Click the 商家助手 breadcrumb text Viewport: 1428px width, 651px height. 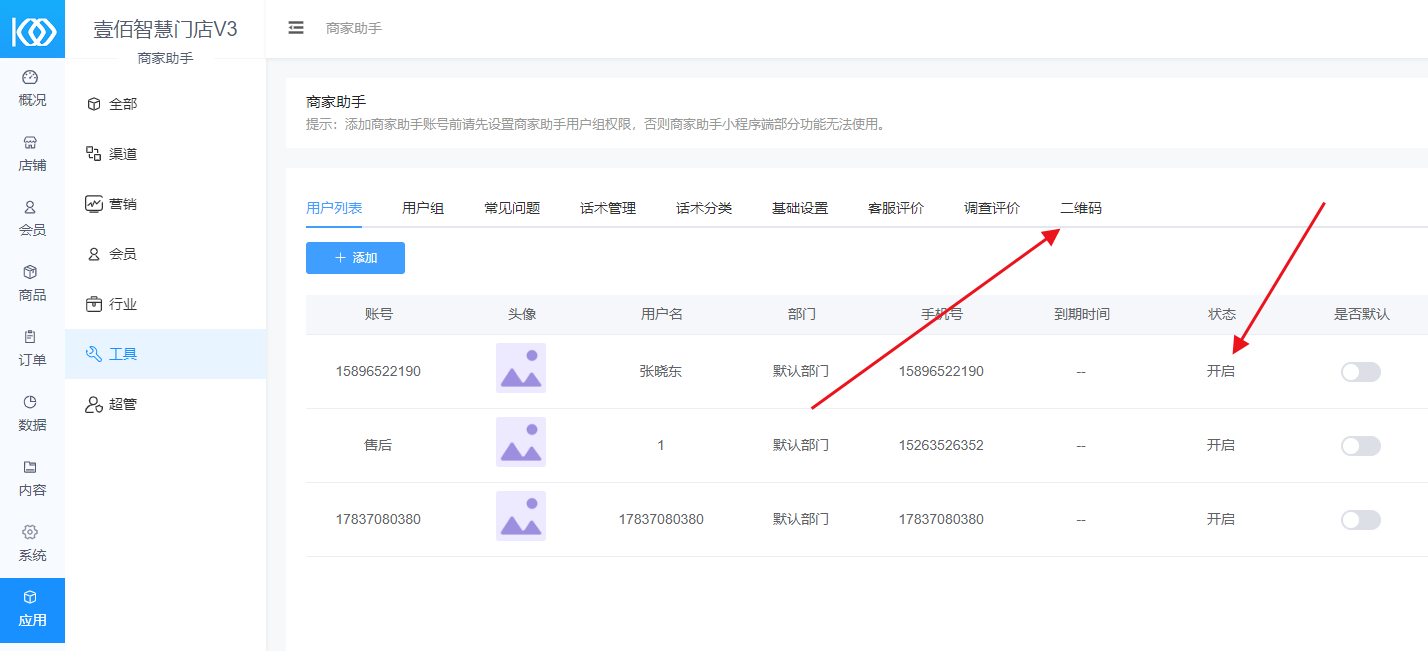[354, 28]
